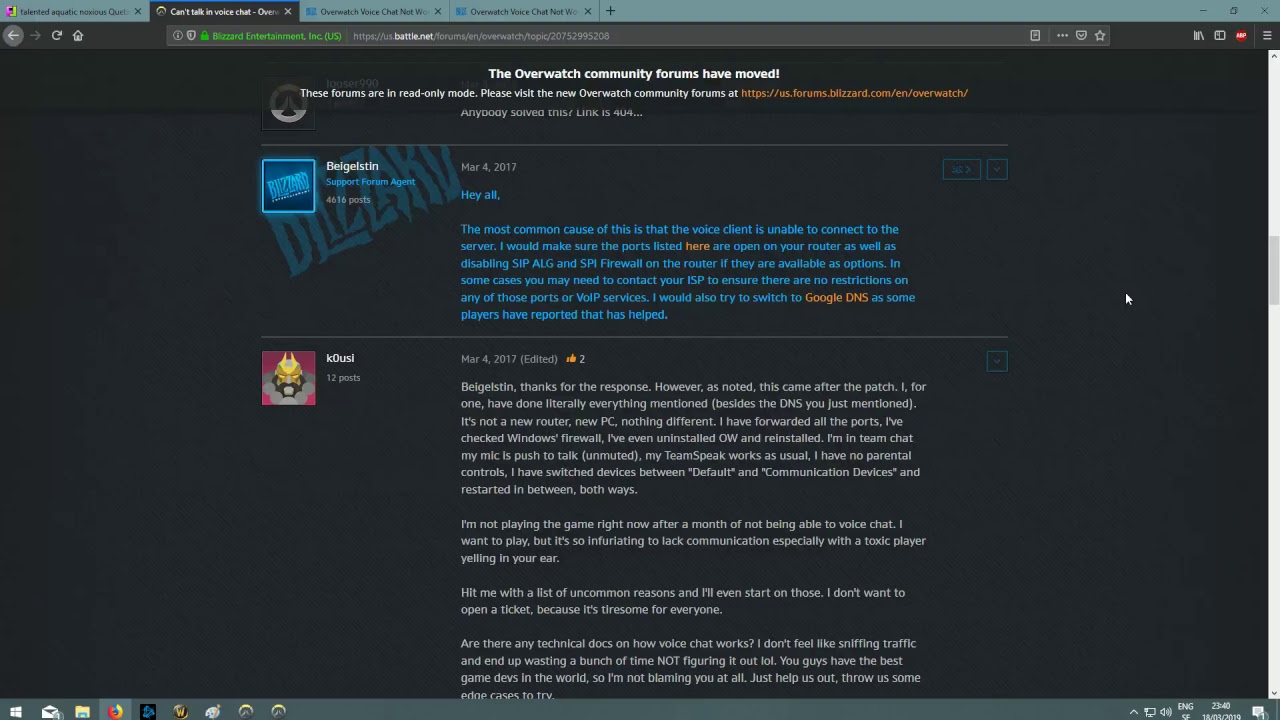This screenshot has height=720, width=1280.
Task: Click quote button on Beigelstin's post
Action: point(962,169)
